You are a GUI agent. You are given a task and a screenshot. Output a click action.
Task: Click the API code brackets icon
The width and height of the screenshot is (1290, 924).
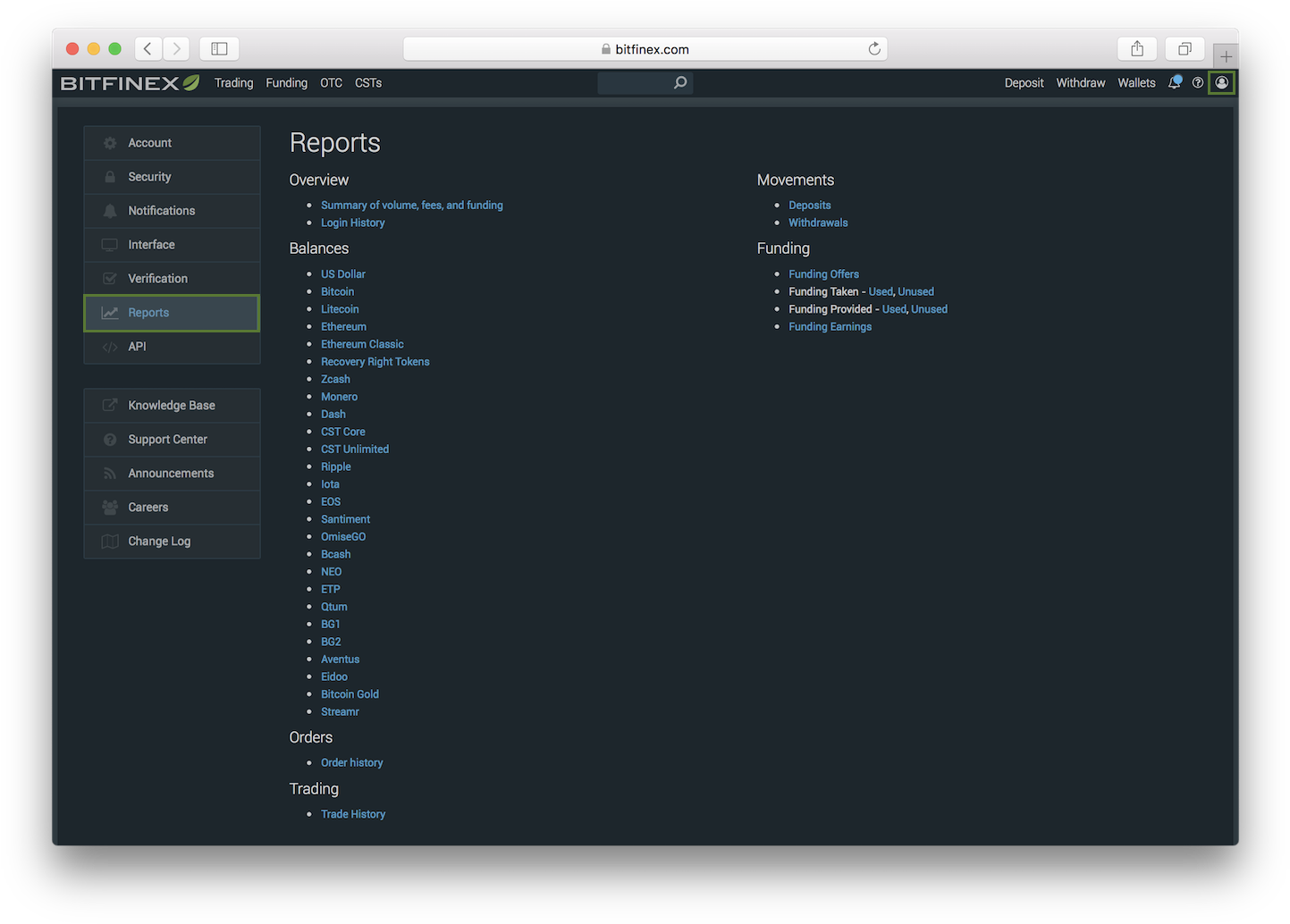coord(110,347)
